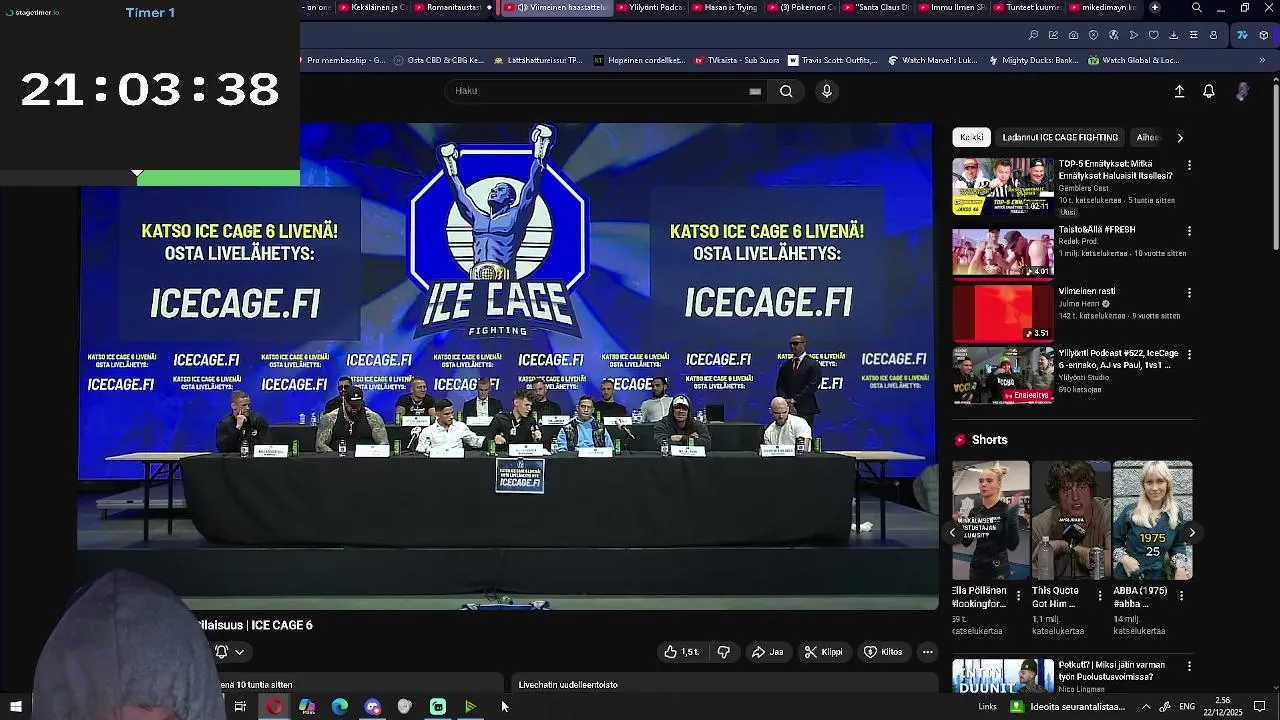Open TVkaista - Sub Suora bookmark

pyautogui.click(x=737, y=60)
